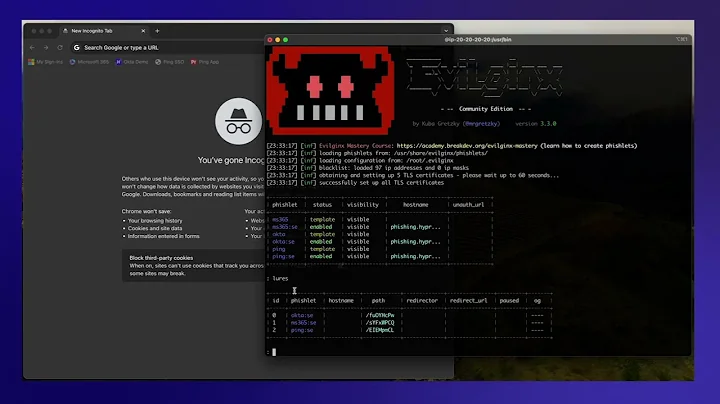720x404 pixels.
Task: Minimize the terminal with yellow button
Action: [278, 40]
